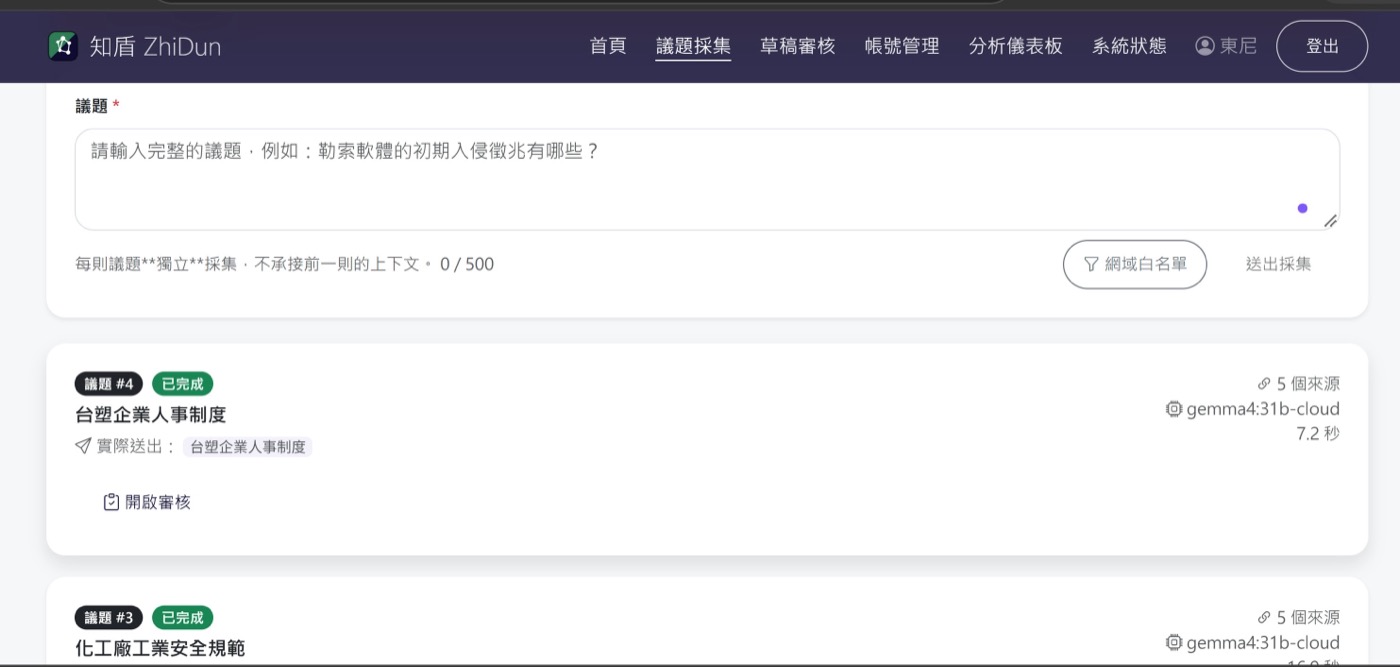Select the 議題採集 nav tab
This screenshot has height=667, width=1400.
[x=693, y=46]
